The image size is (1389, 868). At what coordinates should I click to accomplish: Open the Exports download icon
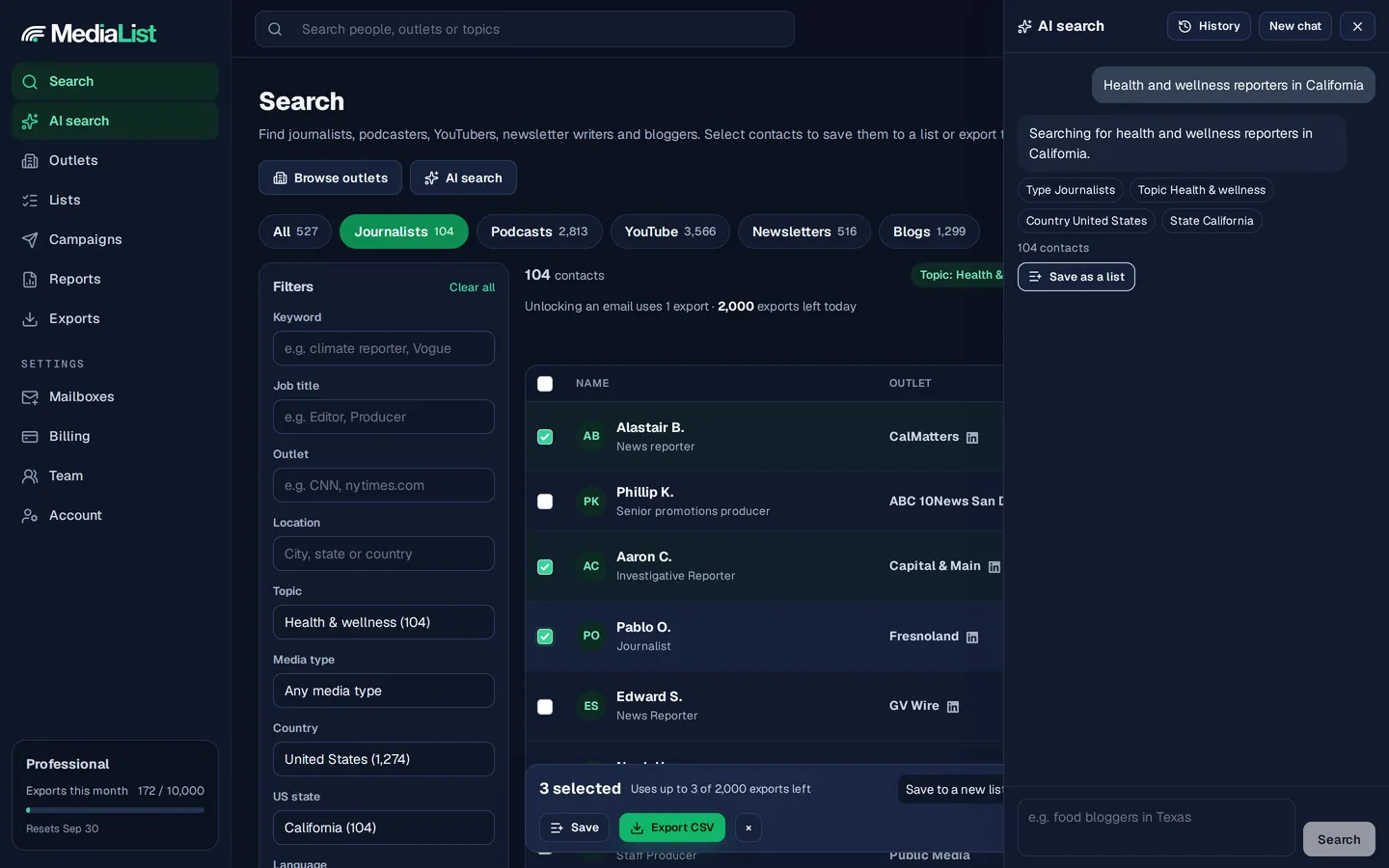pos(30,319)
